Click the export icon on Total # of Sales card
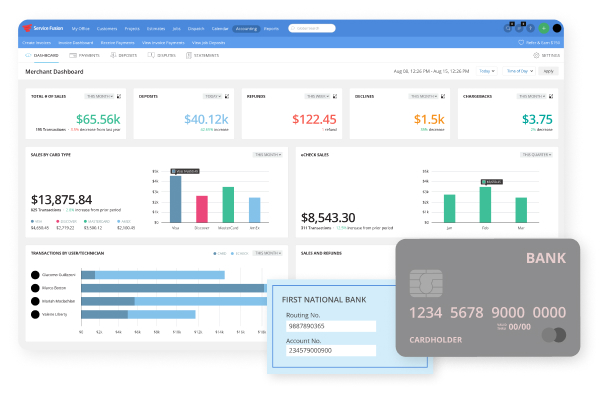Image resolution: width=601 pixels, height=416 pixels. [118, 96]
